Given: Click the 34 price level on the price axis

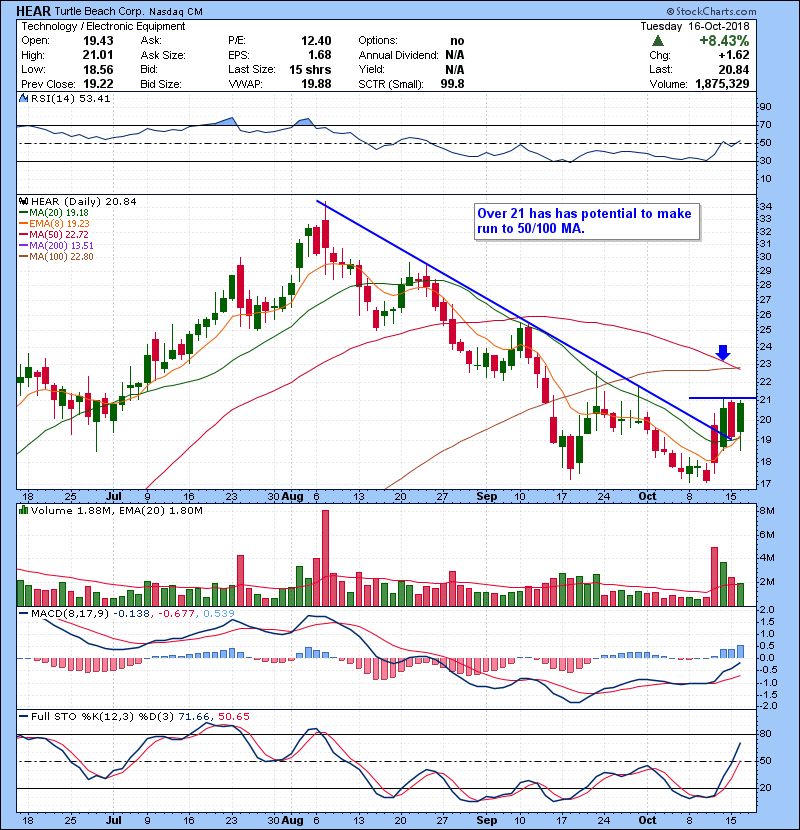Looking at the screenshot, I should pyautogui.click(x=766, y=206).
